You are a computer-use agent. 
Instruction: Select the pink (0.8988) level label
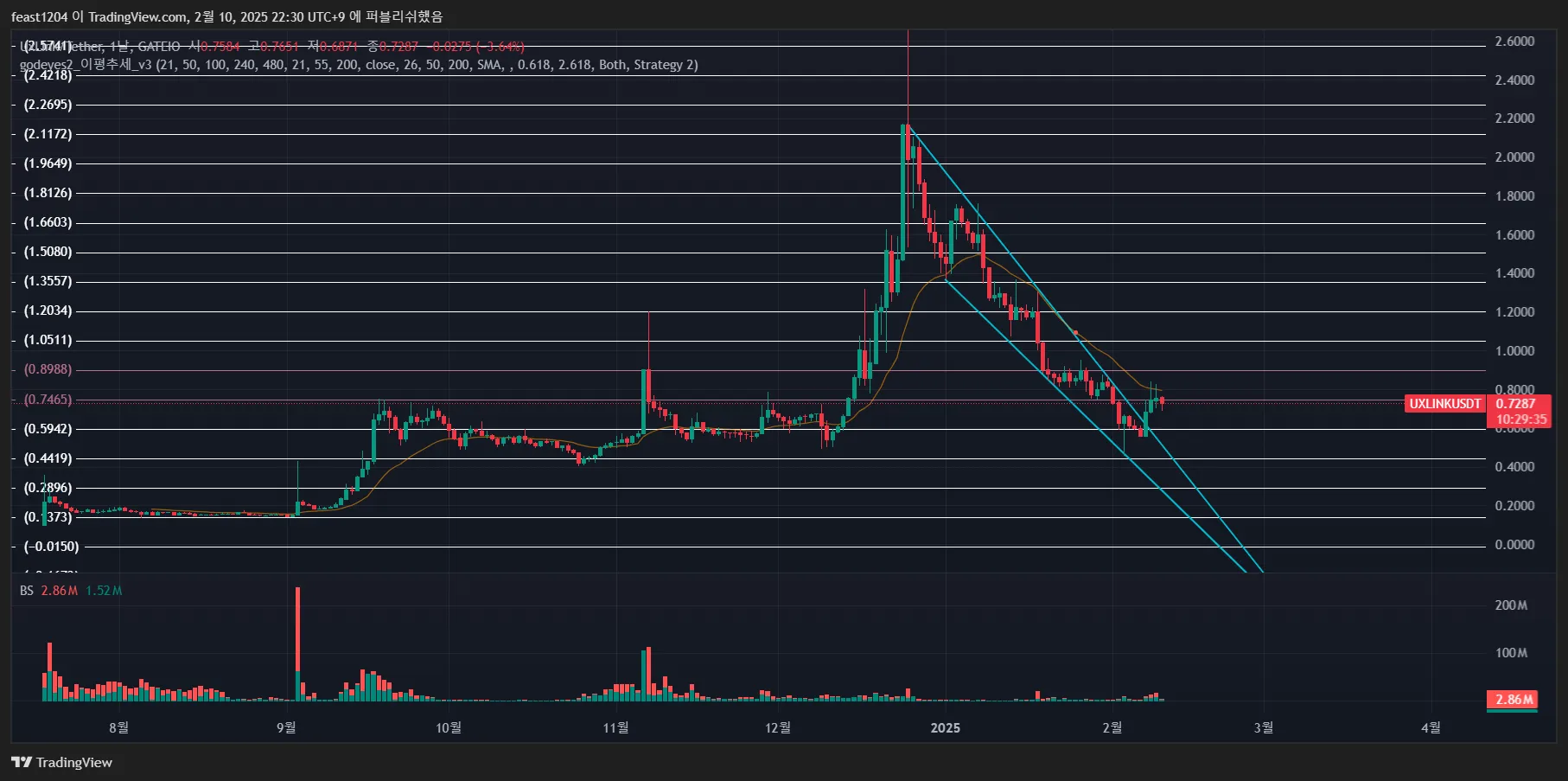pos(48,369)
